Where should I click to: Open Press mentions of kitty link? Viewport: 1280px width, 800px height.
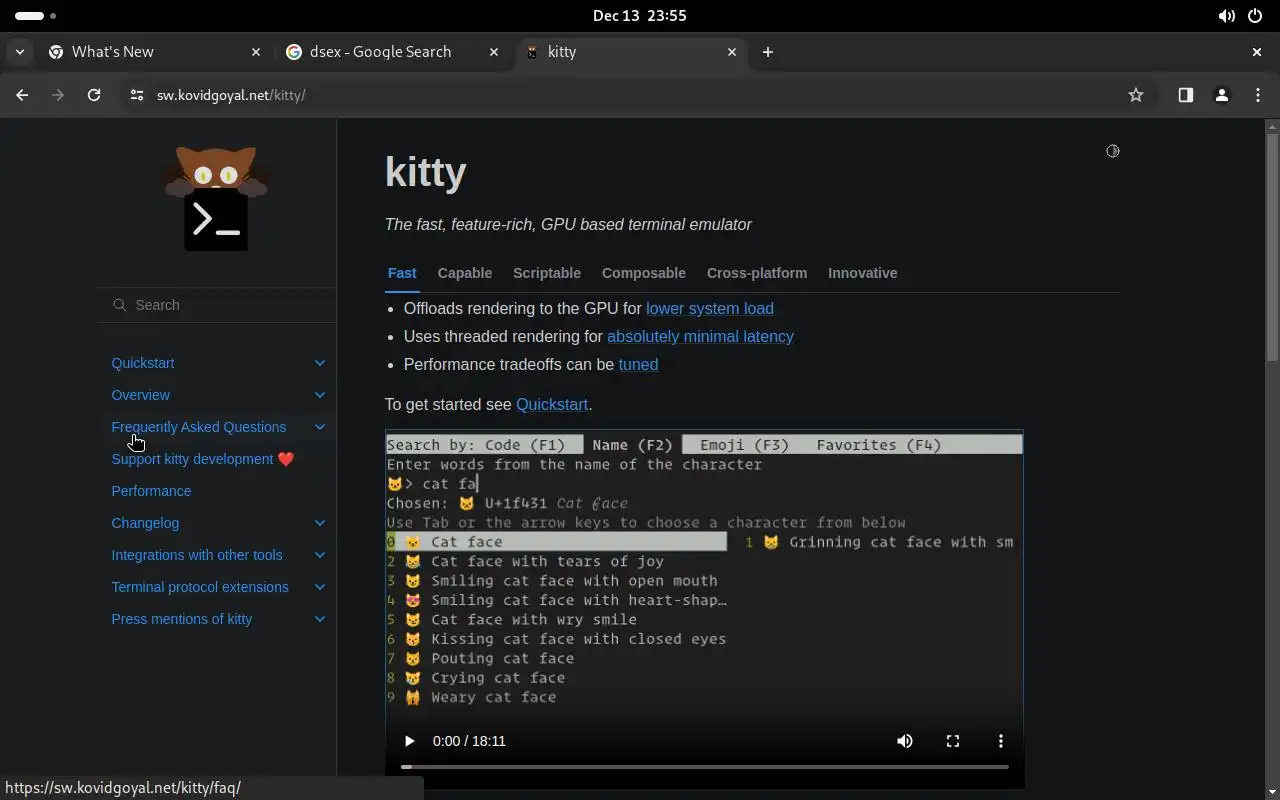(182, 619)
